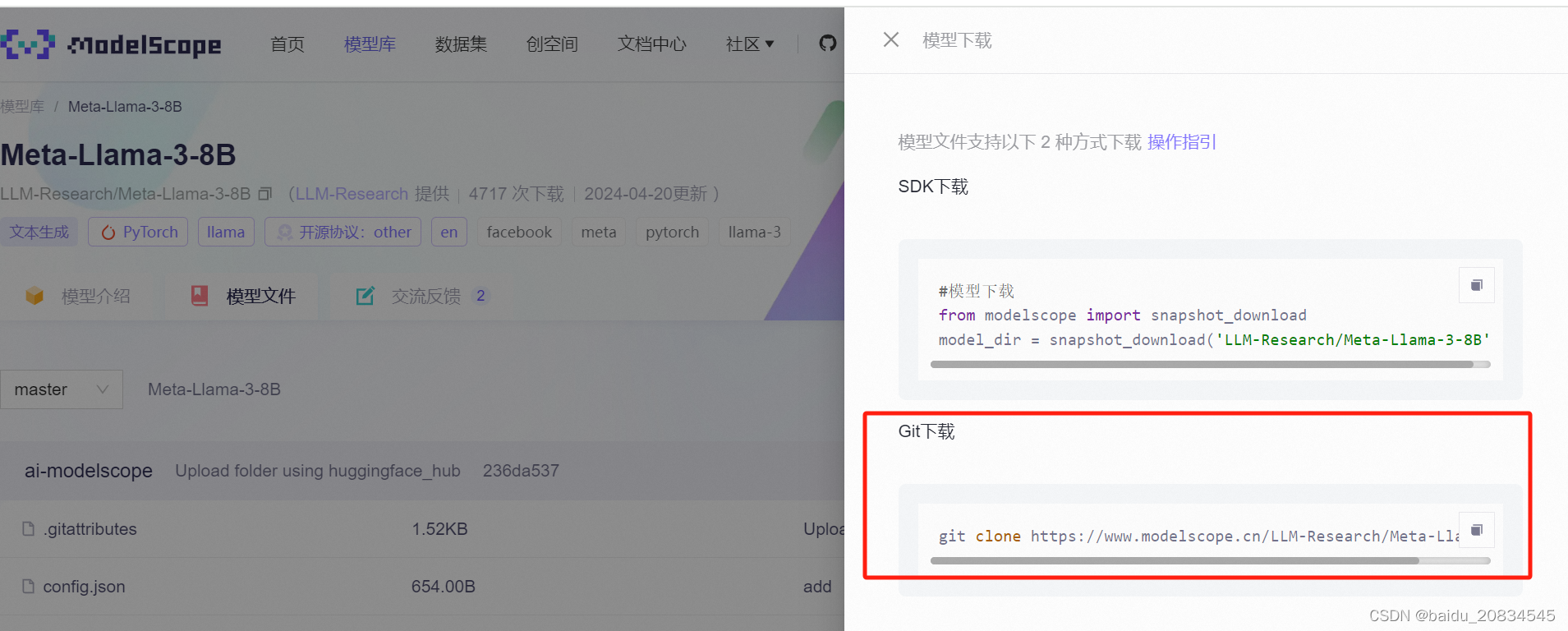Open the 交流反馈 tab
This screenshot has width=1568, height=631.
point(421,296)
